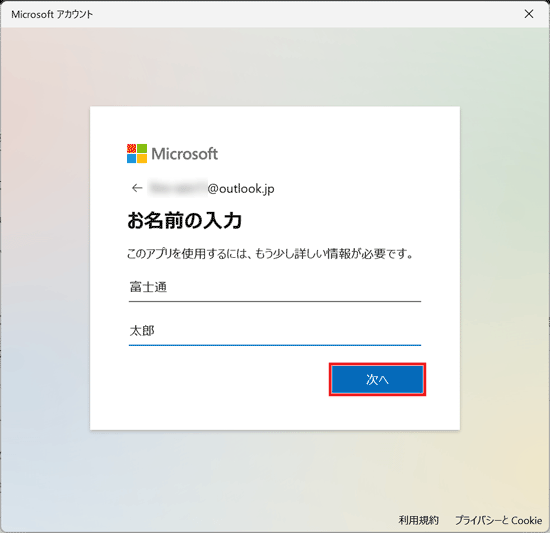Focus the given name field containing 太郎
Viewport: 550px width, 533px height.
[275, 331]
